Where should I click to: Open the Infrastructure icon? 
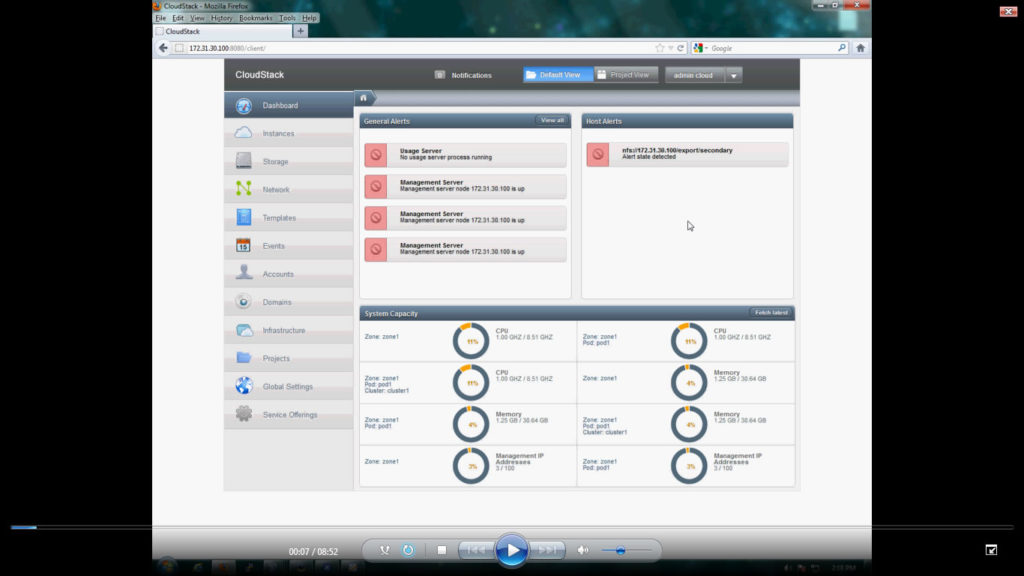tap(244, 330)
